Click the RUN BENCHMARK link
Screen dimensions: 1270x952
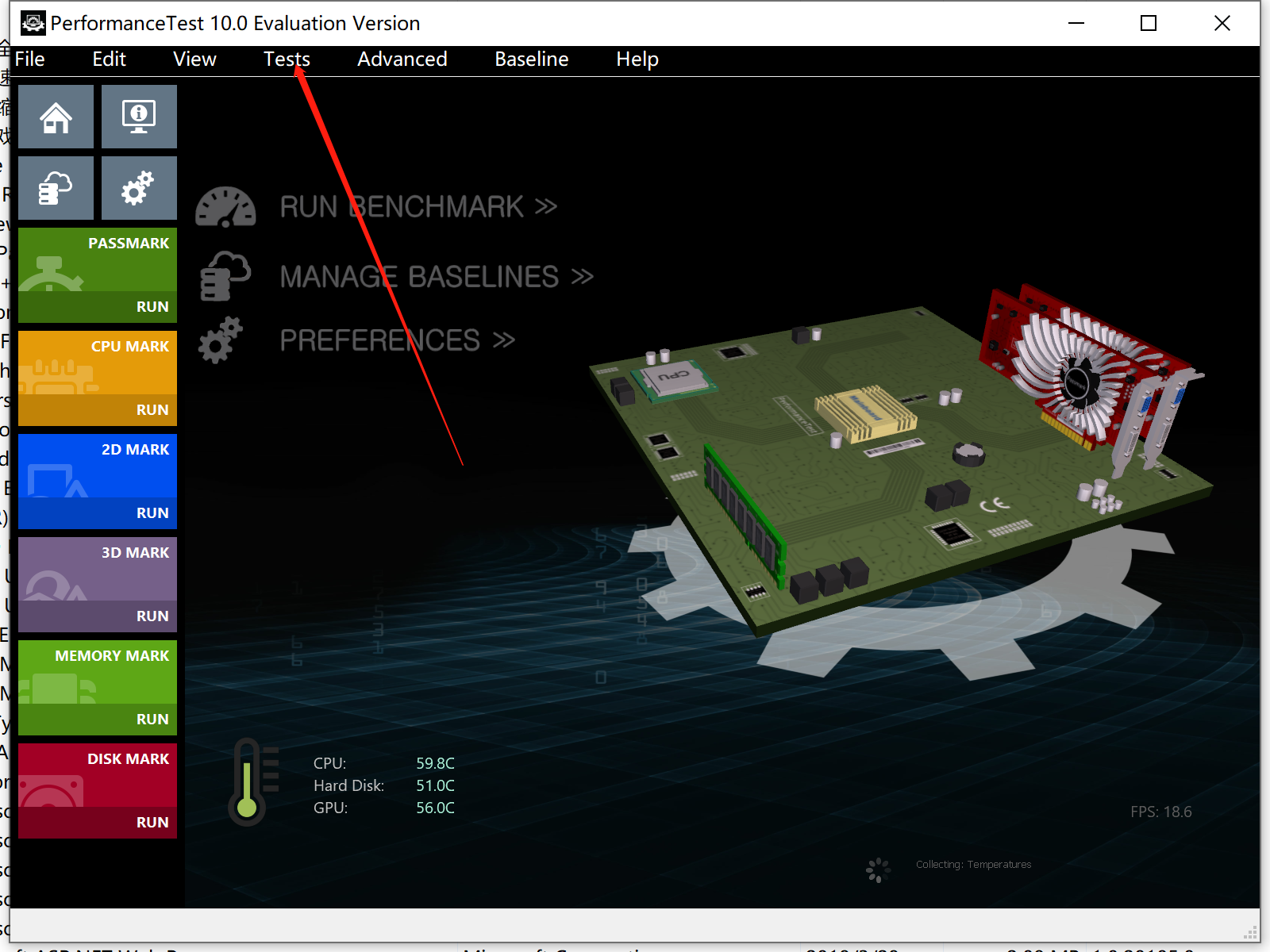(418, 207)
